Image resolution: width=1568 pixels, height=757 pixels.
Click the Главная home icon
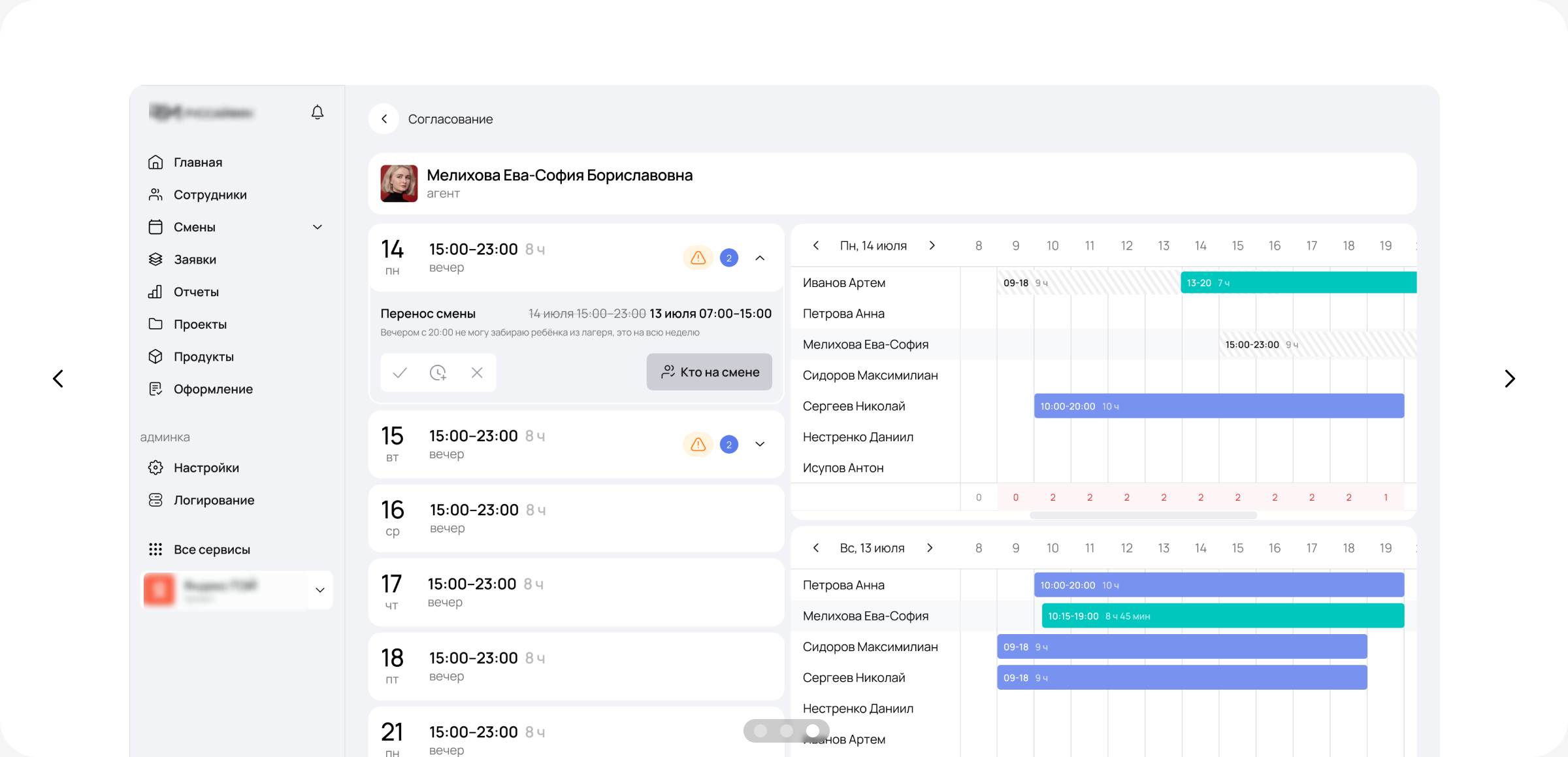click(155, 162)
